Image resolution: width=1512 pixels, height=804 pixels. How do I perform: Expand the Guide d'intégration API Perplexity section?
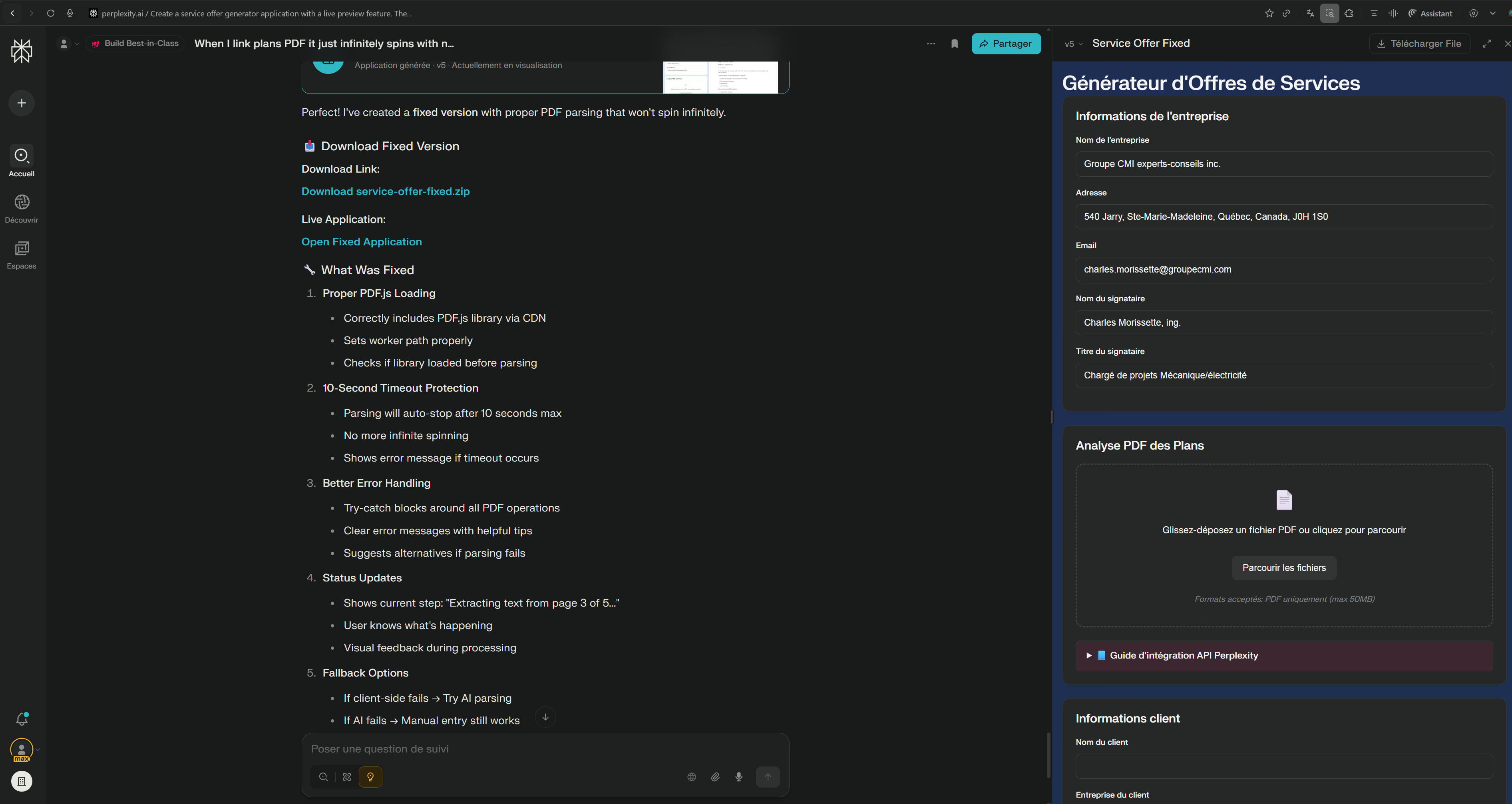pyautogui.click(x=1183, y=655)
